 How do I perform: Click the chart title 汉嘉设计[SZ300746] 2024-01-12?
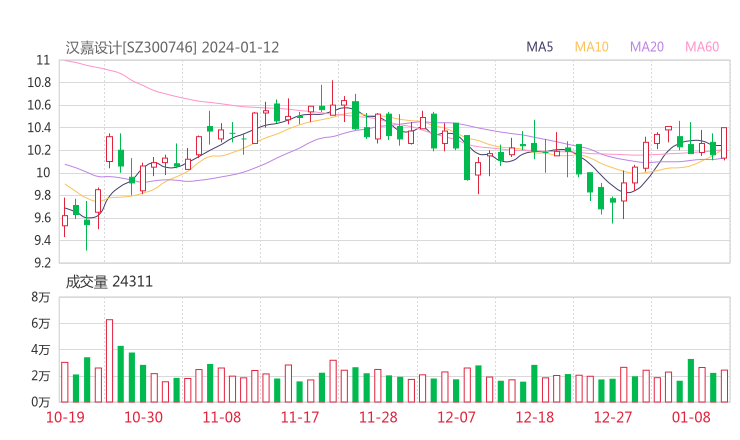point(172,48)
